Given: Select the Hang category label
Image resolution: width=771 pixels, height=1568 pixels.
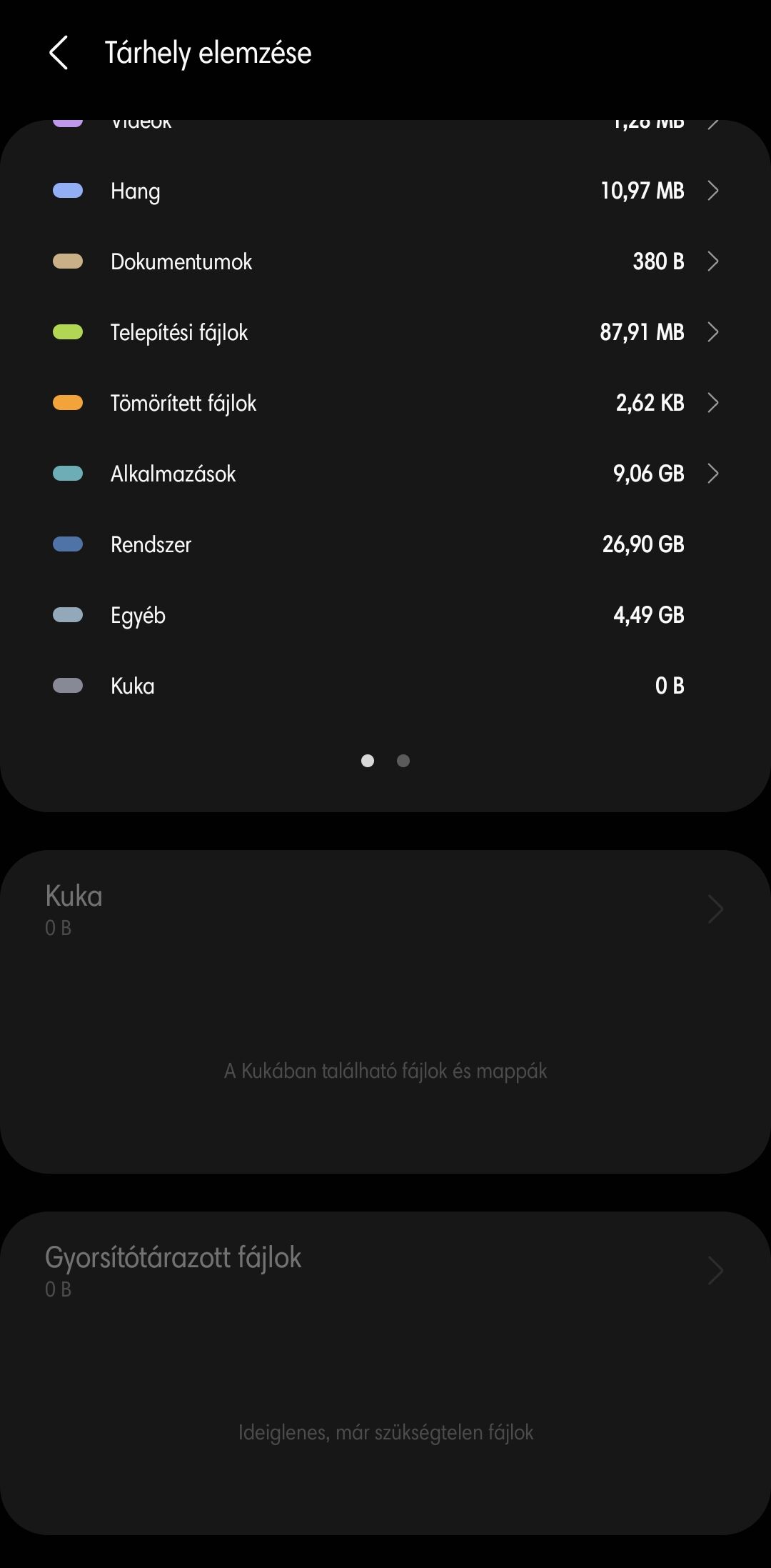Looking at the screenshot, I should [x=136, y=191].
